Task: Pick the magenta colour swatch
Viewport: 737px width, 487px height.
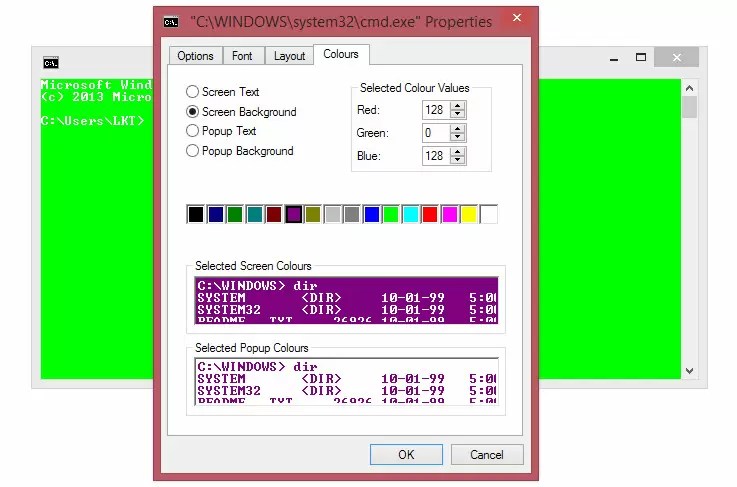Action: [x=450, y=214]
